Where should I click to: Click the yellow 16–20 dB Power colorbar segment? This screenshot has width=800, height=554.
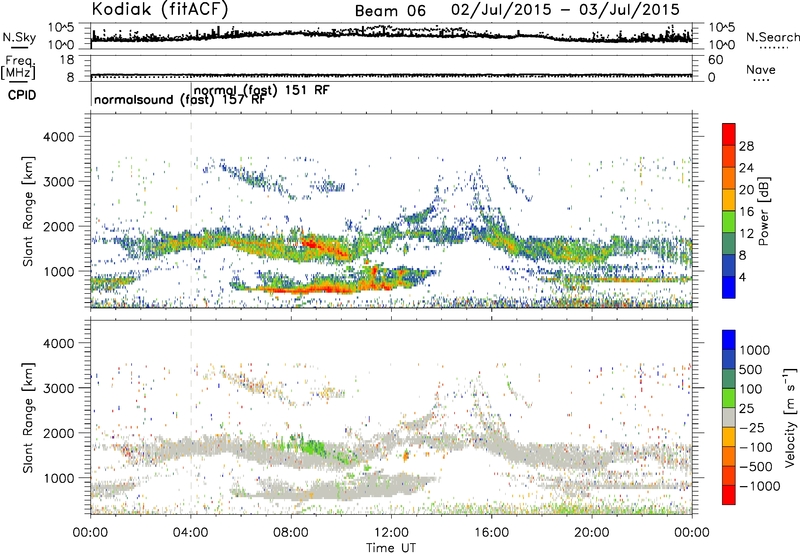[729, 200]
